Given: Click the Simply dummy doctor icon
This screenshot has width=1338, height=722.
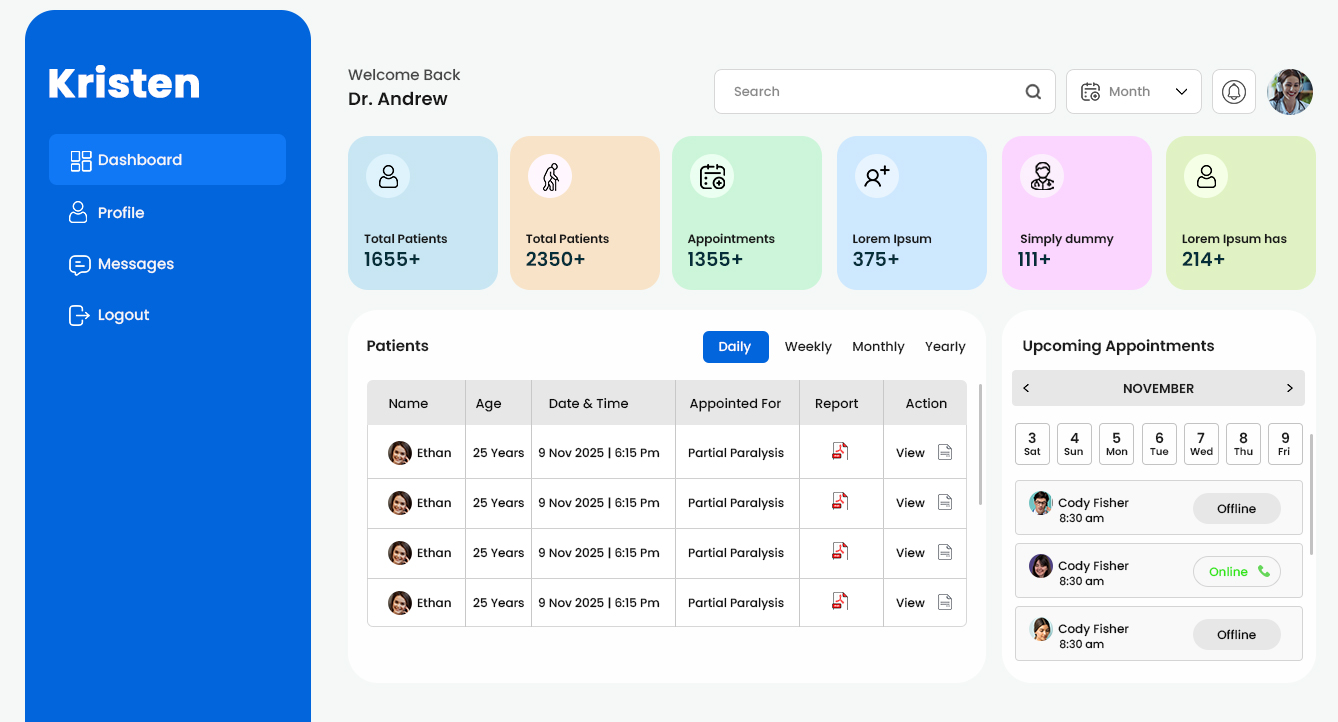Looking at the screenshot, I should [x=1042, y=176].
